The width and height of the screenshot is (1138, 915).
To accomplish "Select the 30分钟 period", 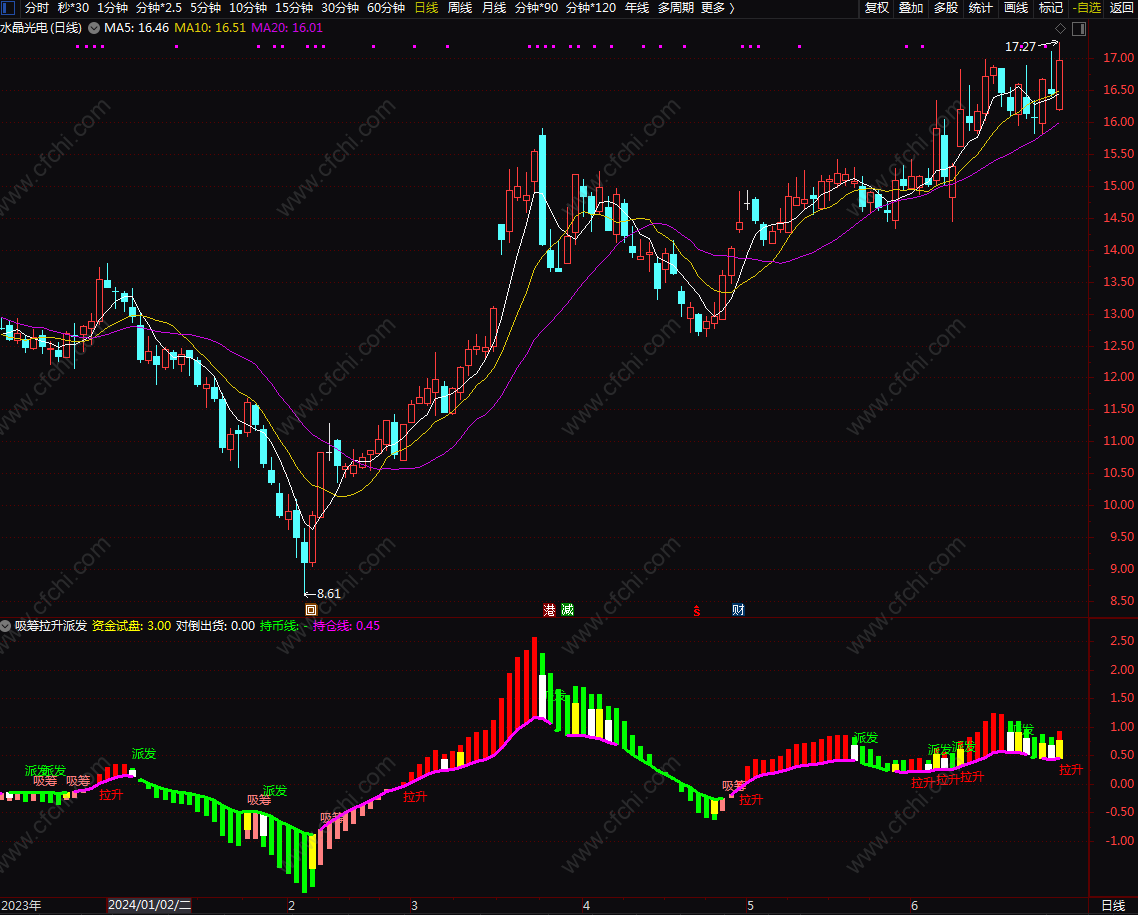I will point(340,8).
